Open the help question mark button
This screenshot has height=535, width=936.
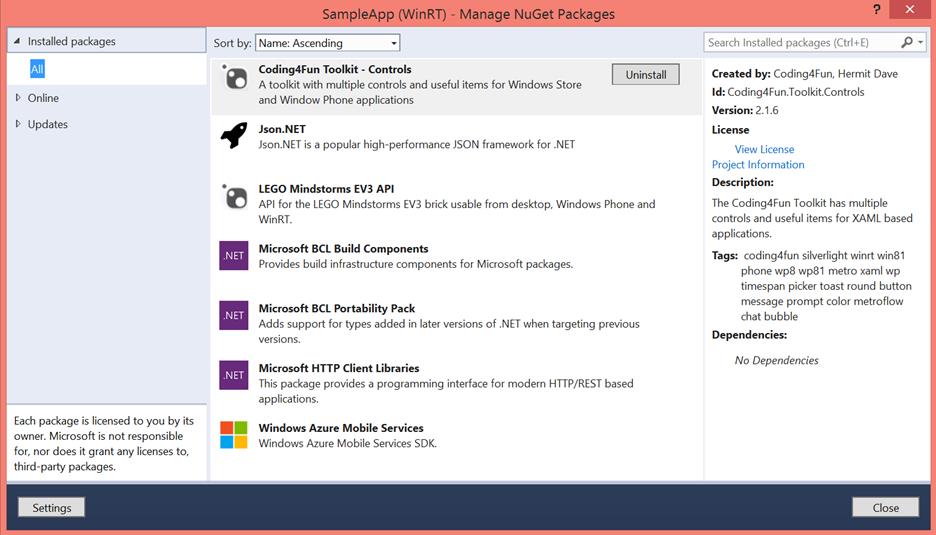(x=876, y=10)
